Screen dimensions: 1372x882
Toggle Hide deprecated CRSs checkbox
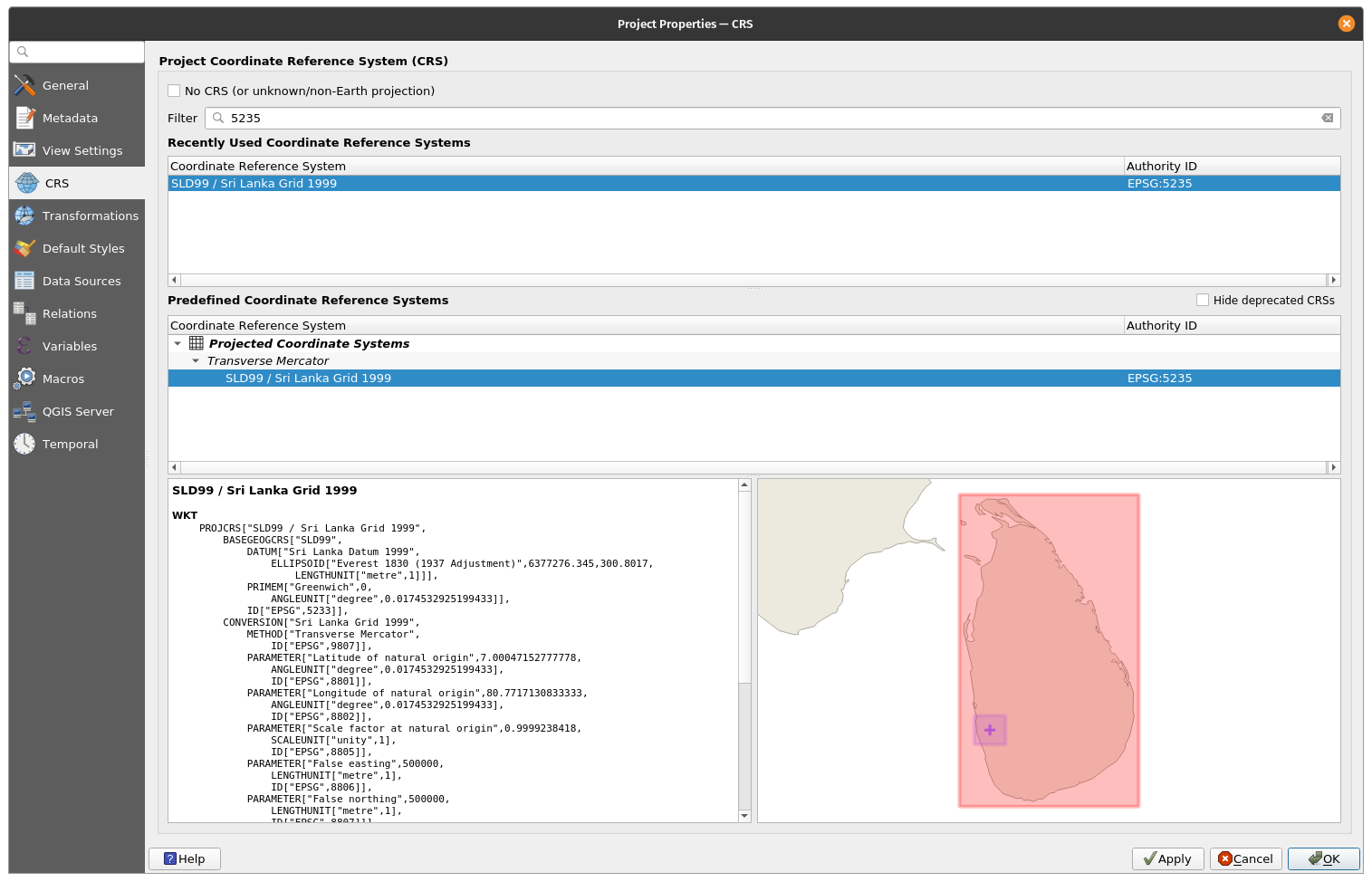pos(1203,300)
